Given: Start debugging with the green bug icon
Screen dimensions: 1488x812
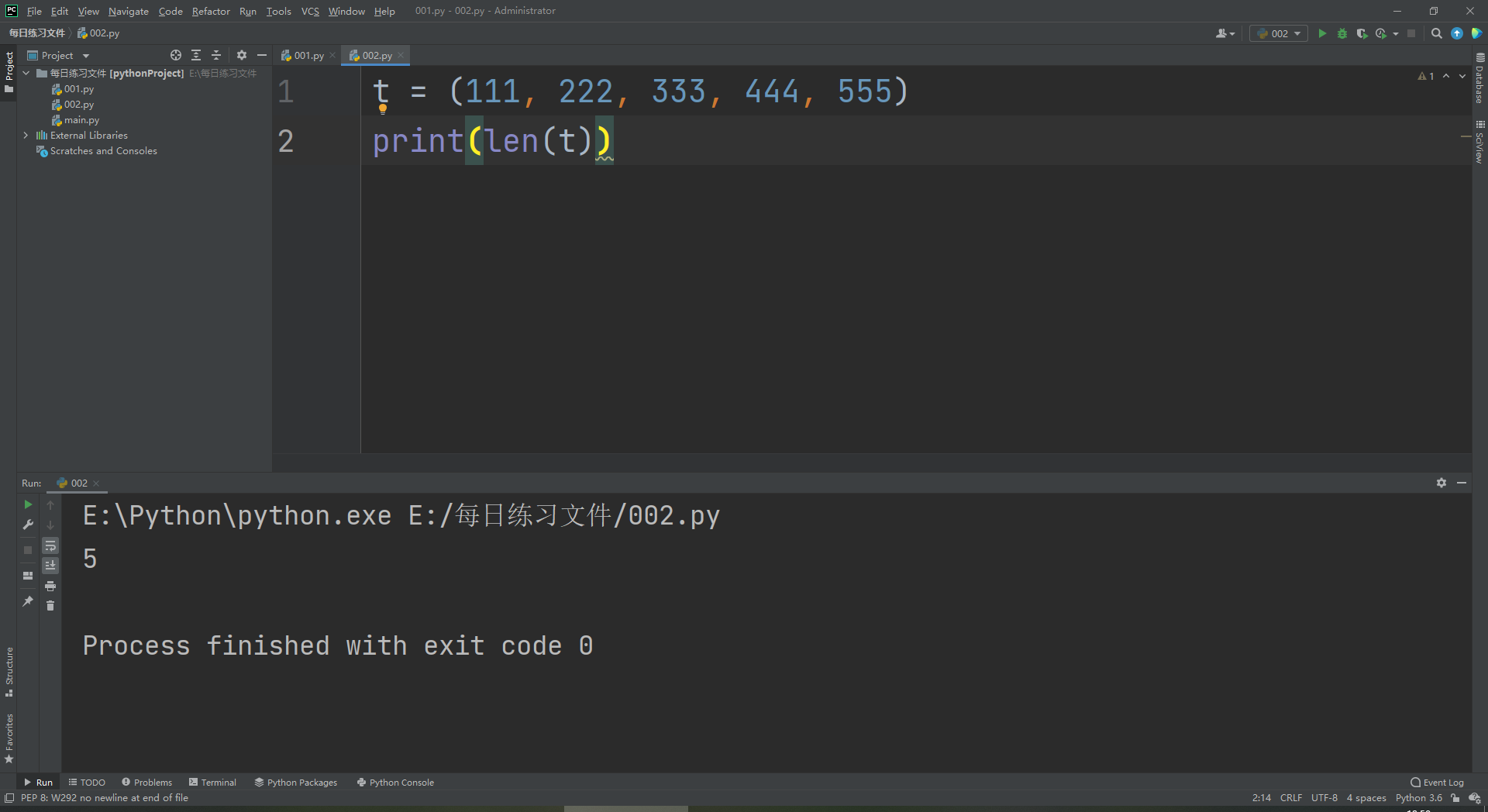Looking at the screenshot, I should click(1342, 33).
